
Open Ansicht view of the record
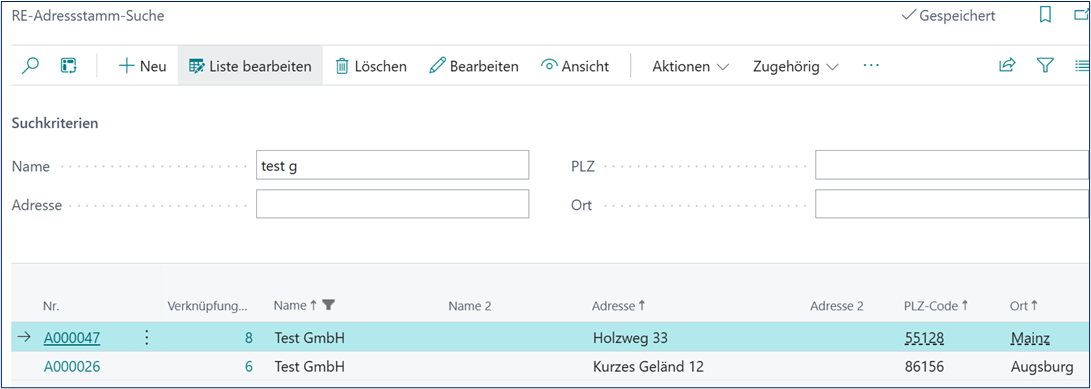(x=575, y=66)
